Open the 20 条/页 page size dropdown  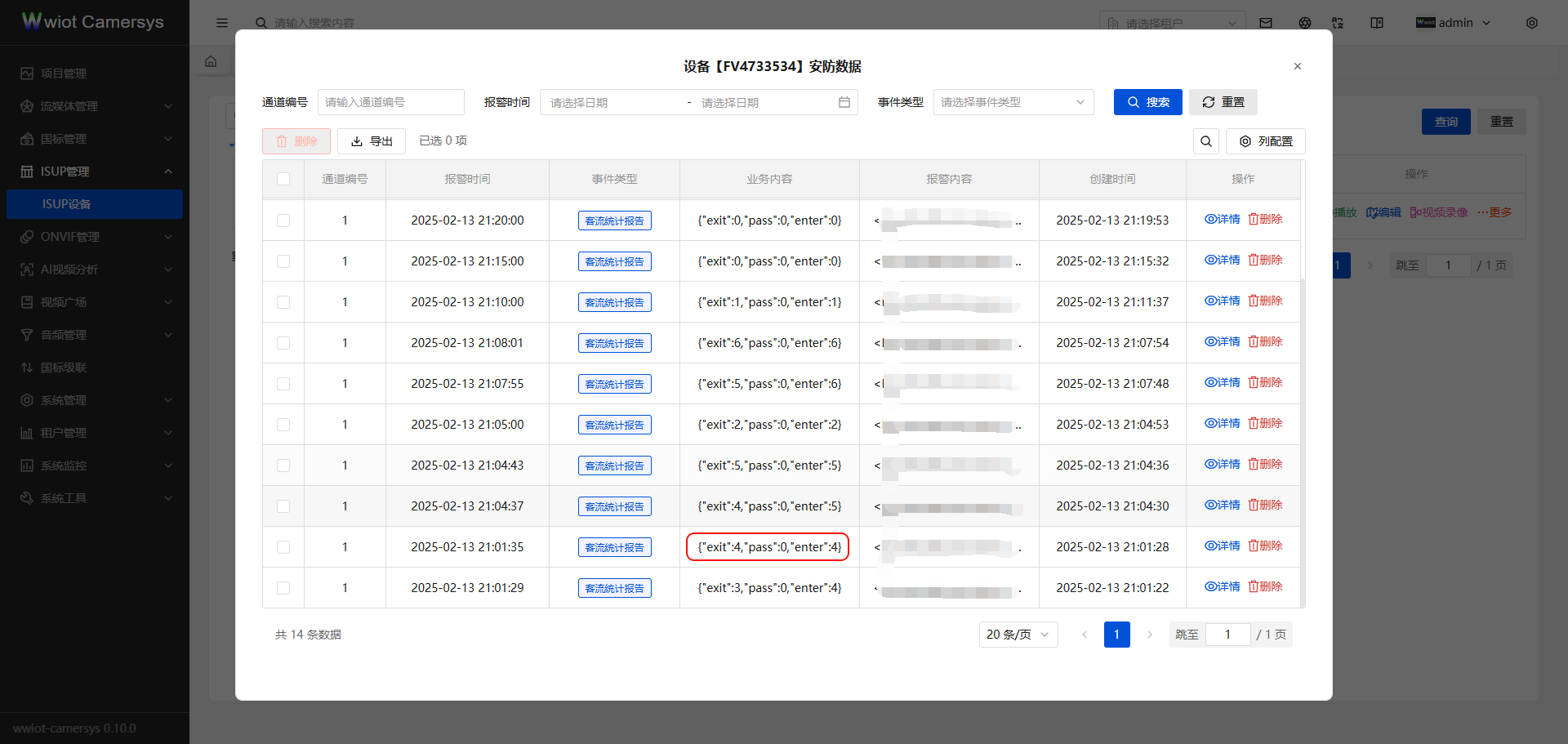(x=1018, y=635)
